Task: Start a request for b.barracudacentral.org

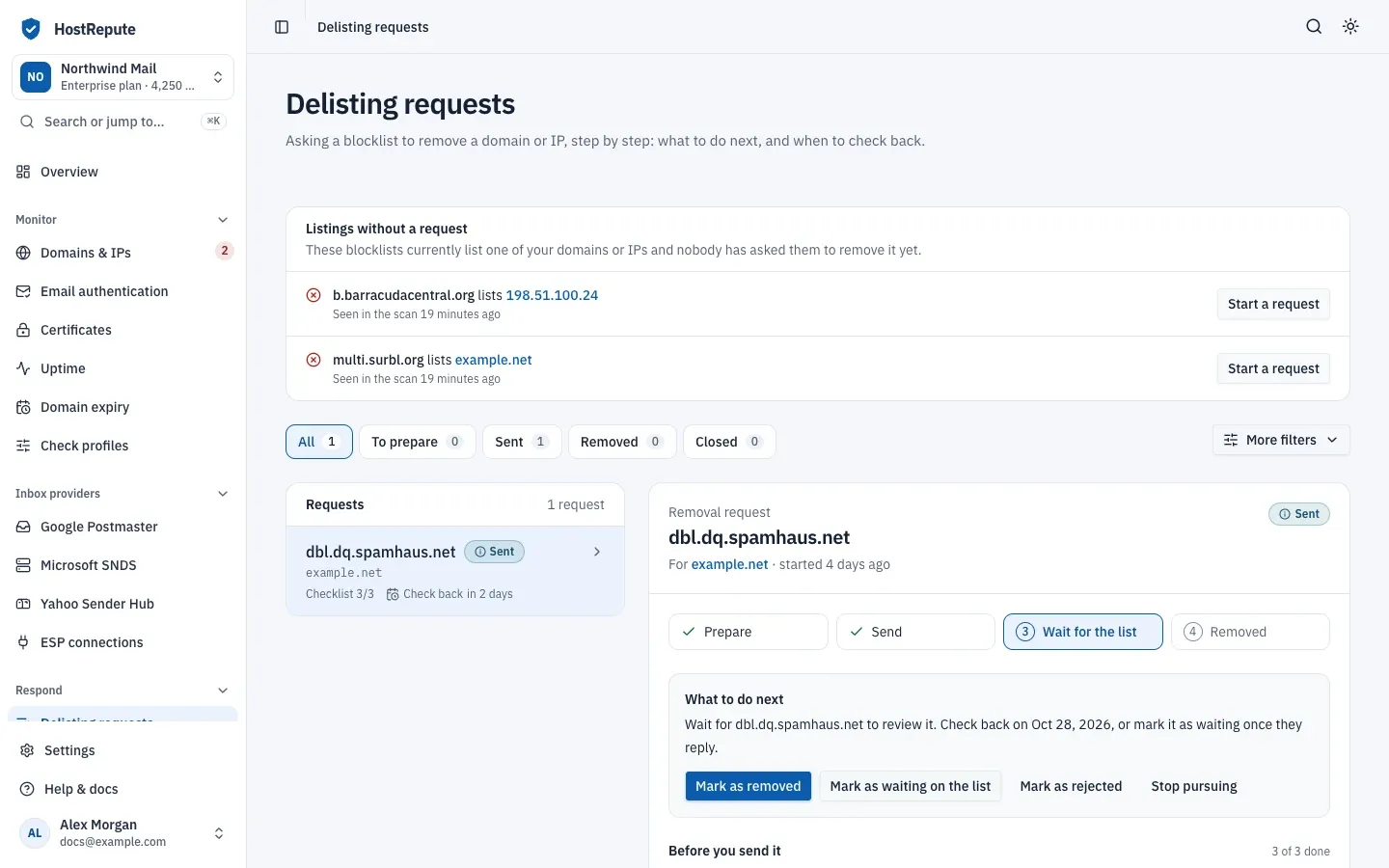Action: (1273, 304)
